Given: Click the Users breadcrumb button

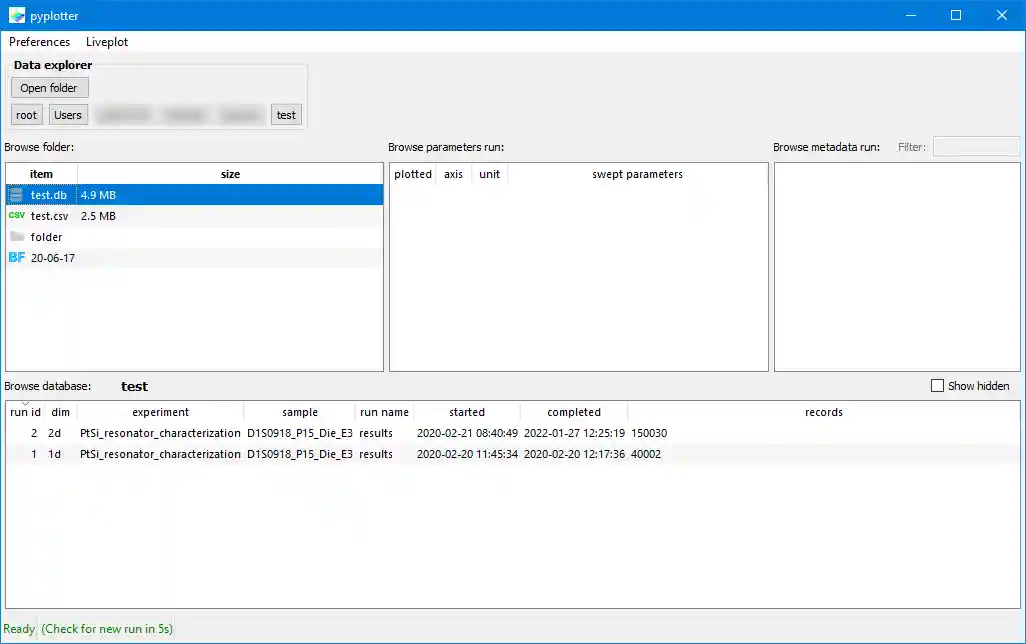Looking at the screenshot, I should point(67,114).
